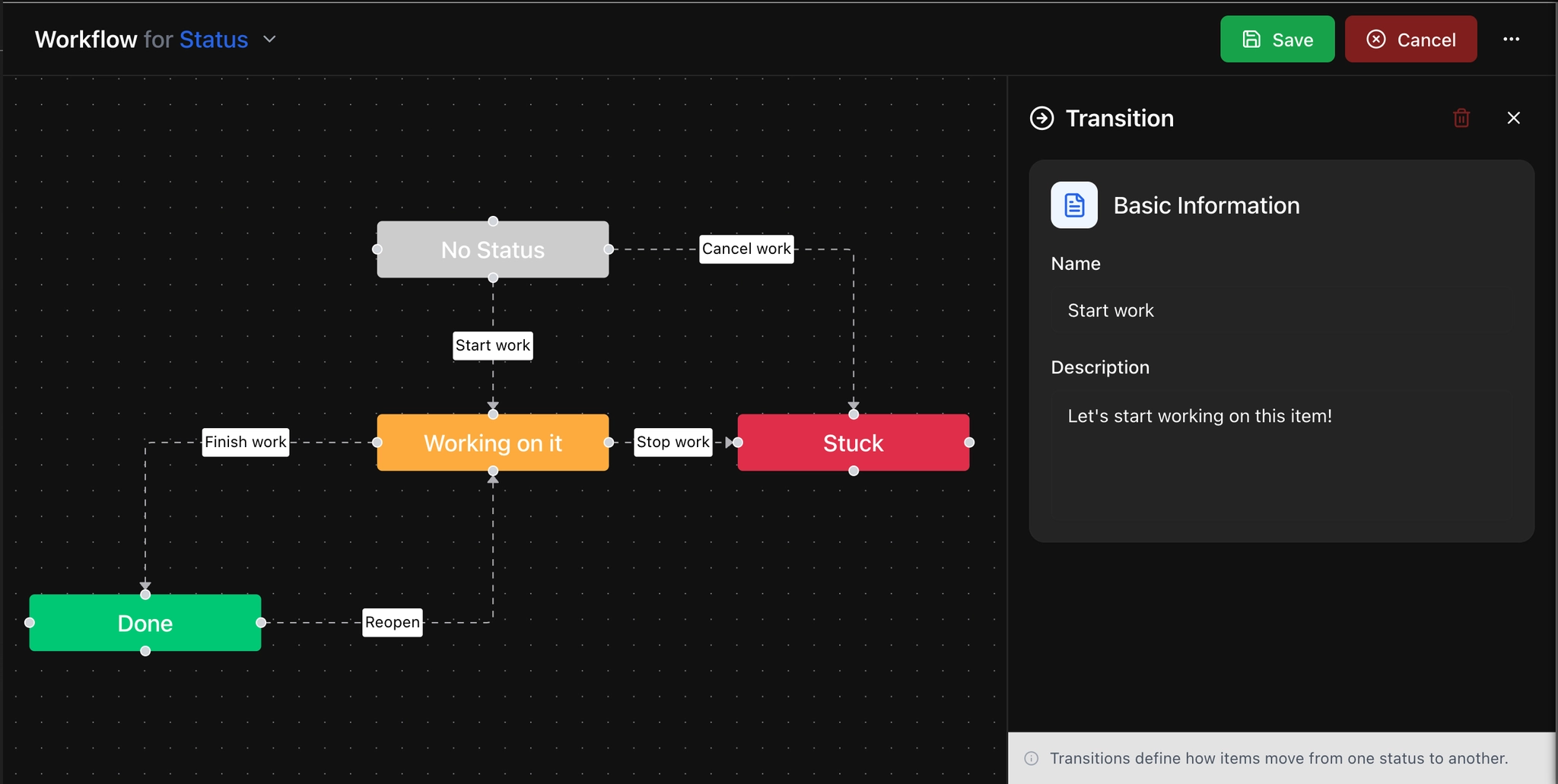This screenshot has height=784, width=1558.
Task: Save the workflow changes
Action: pyautogui.click(x=1277, y=40)
